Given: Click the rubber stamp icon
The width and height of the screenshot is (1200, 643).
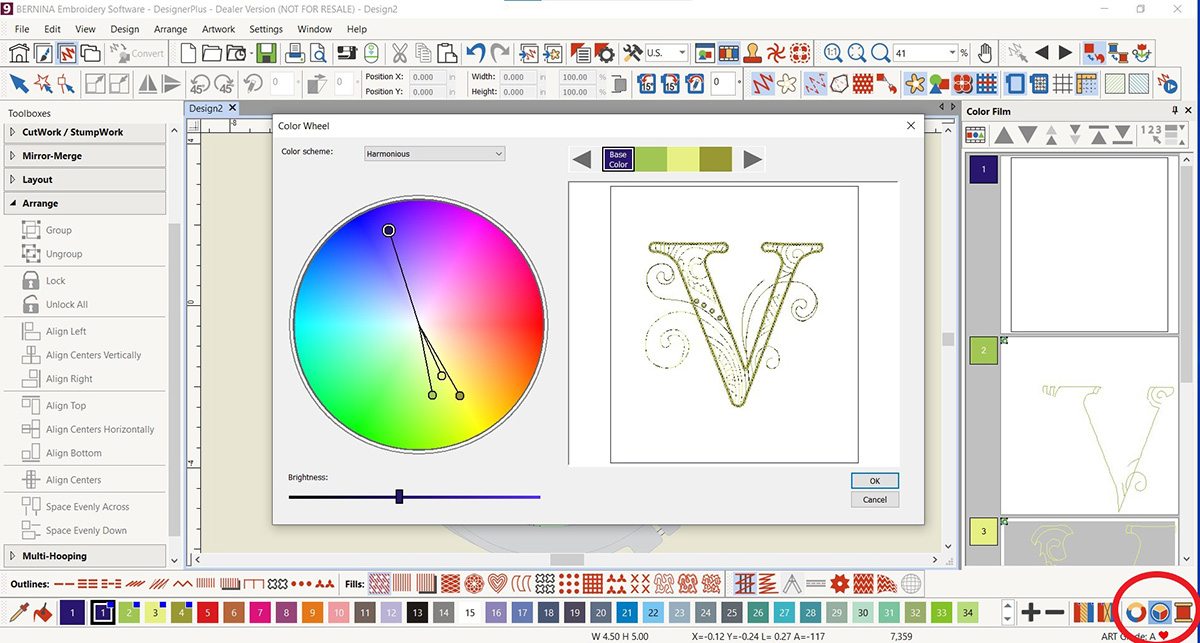Looking at the screenshot, I should (753, 52).
